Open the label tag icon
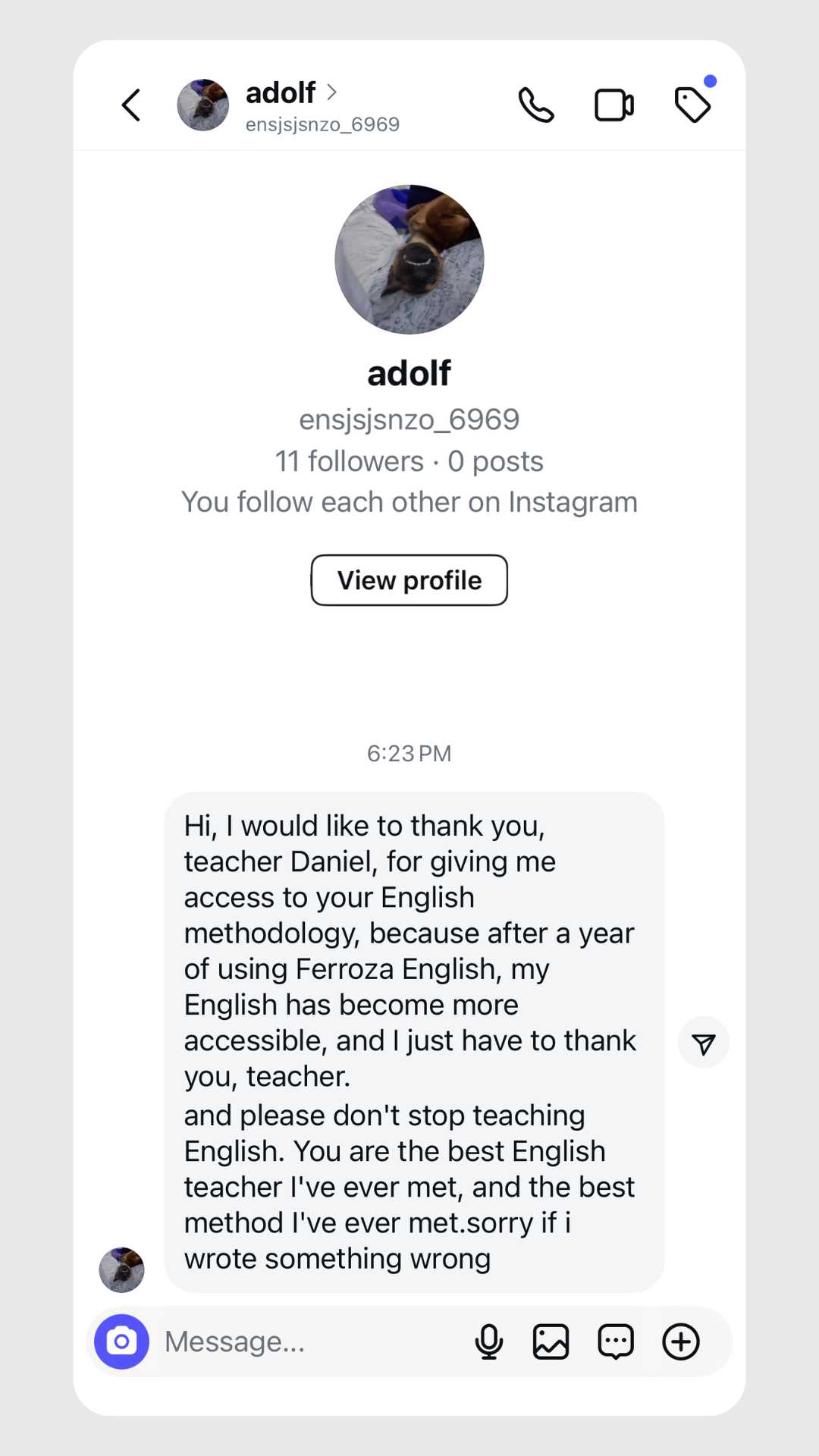The width and height of the screenshot is (819, 1456). pos(692,105)
